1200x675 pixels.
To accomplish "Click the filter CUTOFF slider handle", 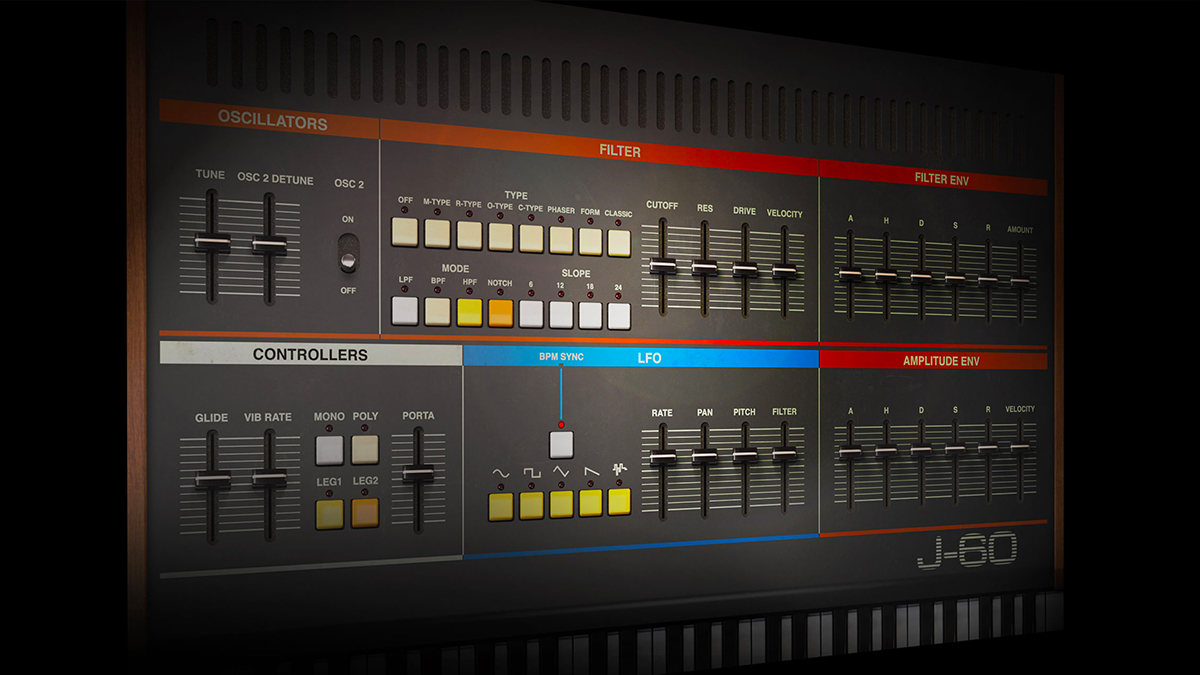I will tap(663, 266).
